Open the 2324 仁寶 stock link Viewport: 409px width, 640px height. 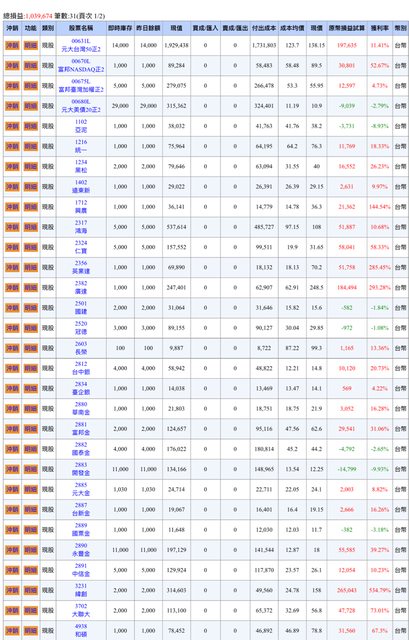81,247
